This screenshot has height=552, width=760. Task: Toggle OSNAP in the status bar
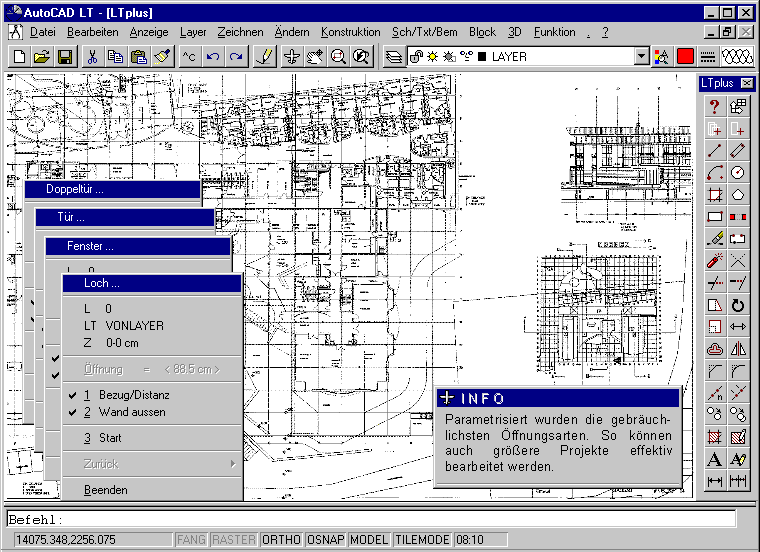(325, 539)
